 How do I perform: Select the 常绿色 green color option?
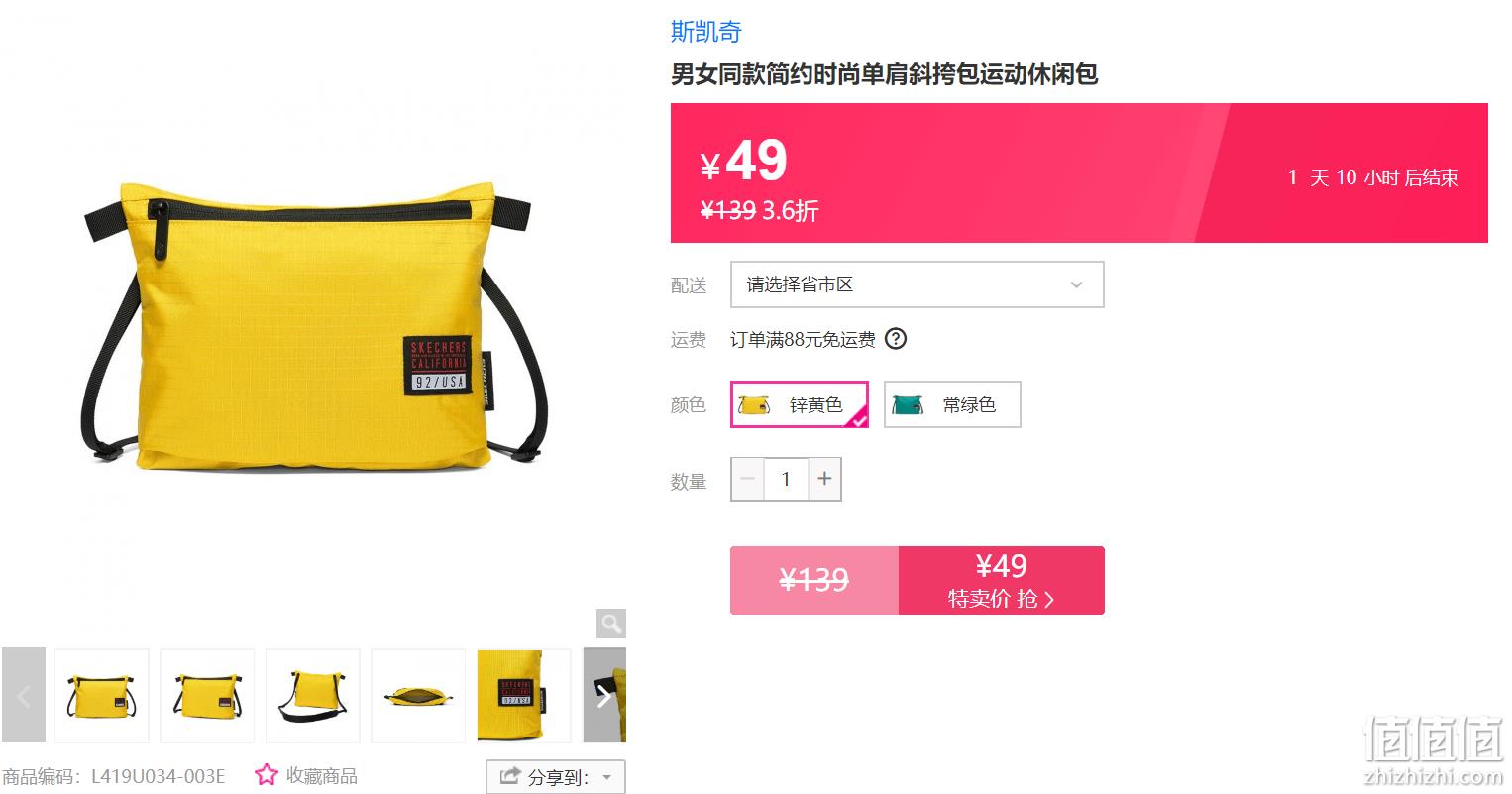click(x=952, y=404)
